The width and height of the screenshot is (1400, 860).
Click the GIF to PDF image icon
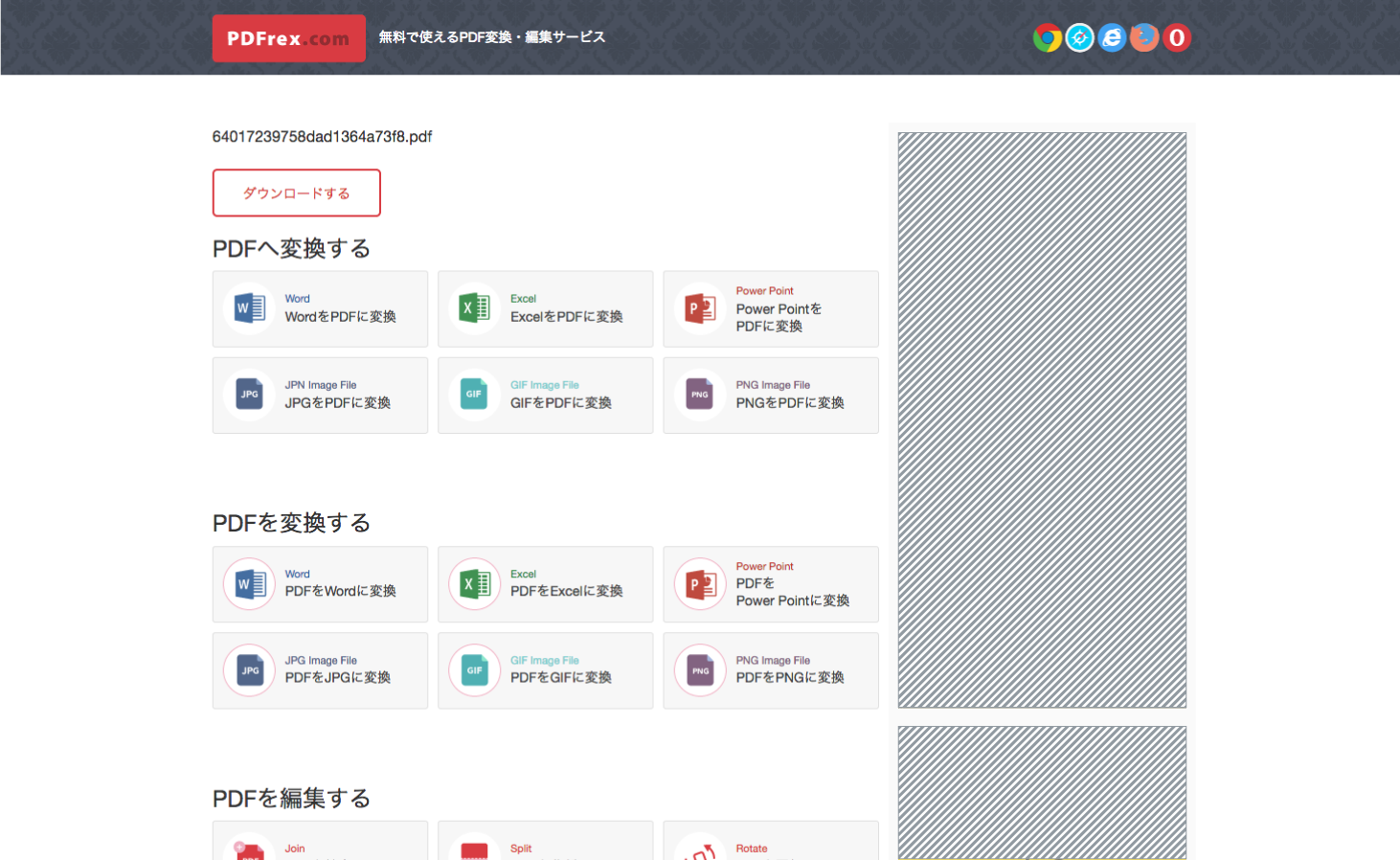[474, 396]
